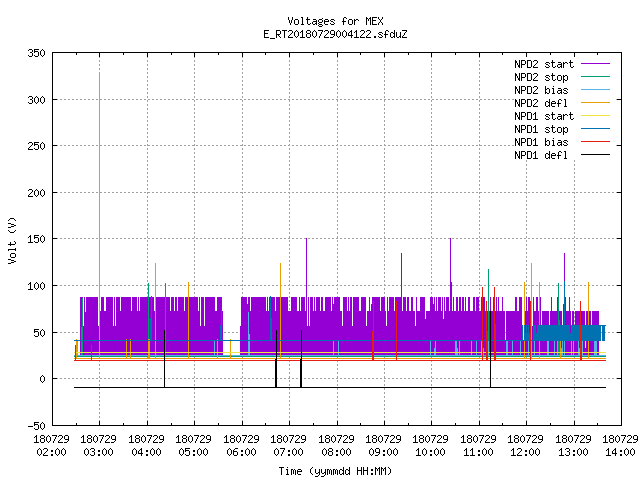This screenshot has height=480, width=640.
Task: Click the x-axis tick 180729 10:00
Action: point(431,446)
